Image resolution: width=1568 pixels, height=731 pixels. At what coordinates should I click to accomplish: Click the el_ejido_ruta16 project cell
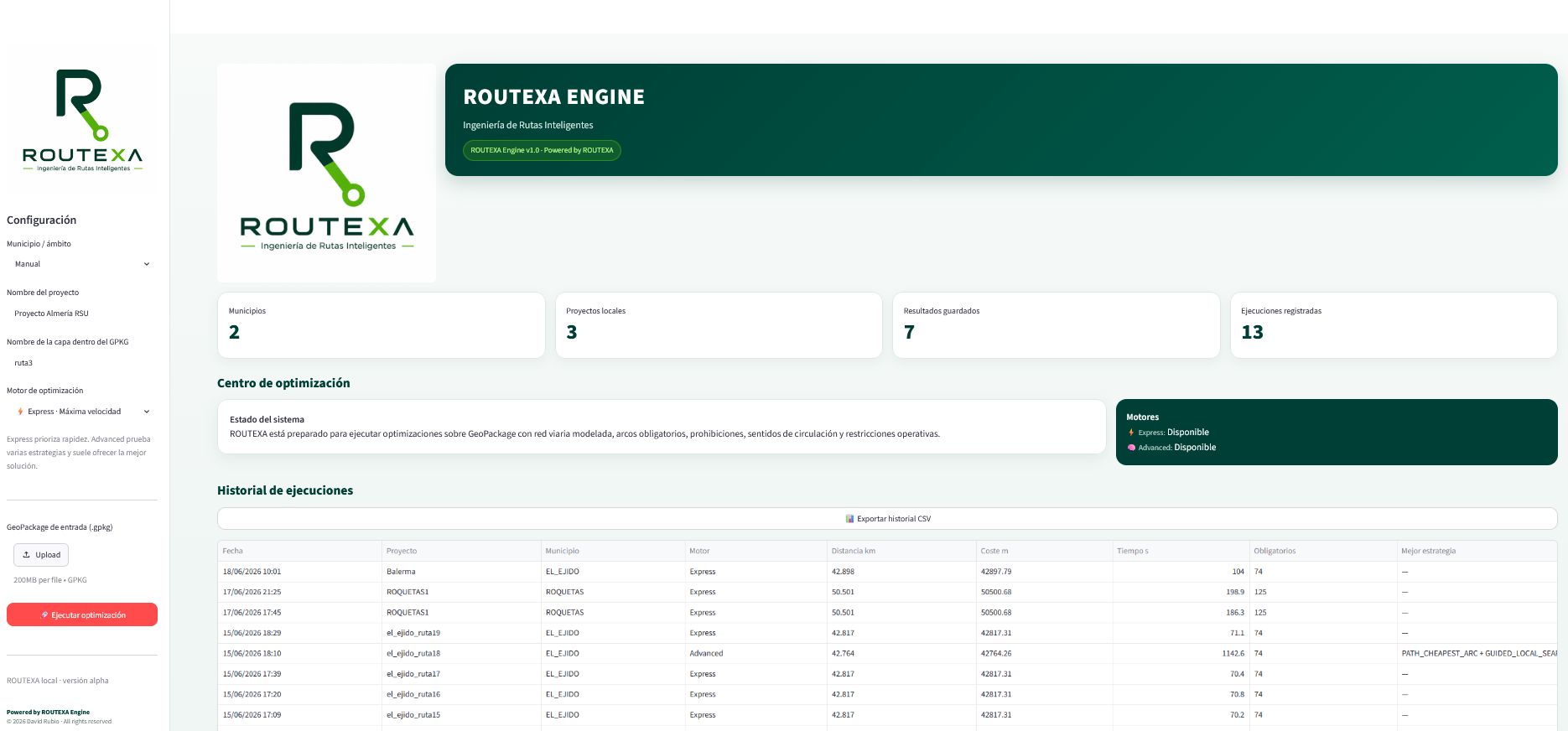tap(461, 694)
